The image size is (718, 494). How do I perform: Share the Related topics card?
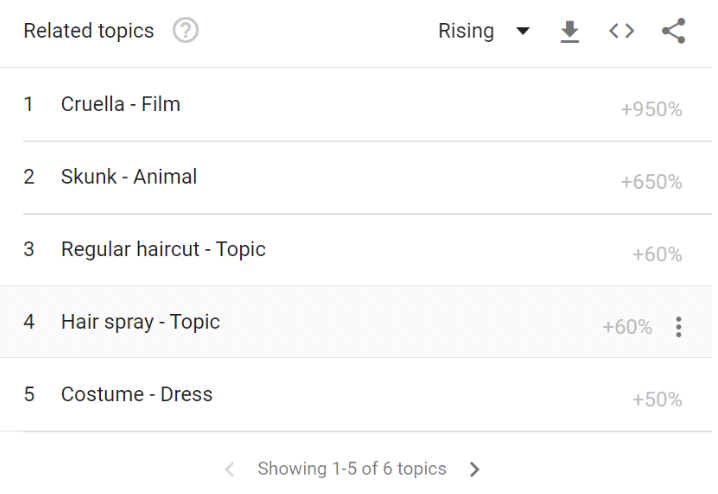674,31
